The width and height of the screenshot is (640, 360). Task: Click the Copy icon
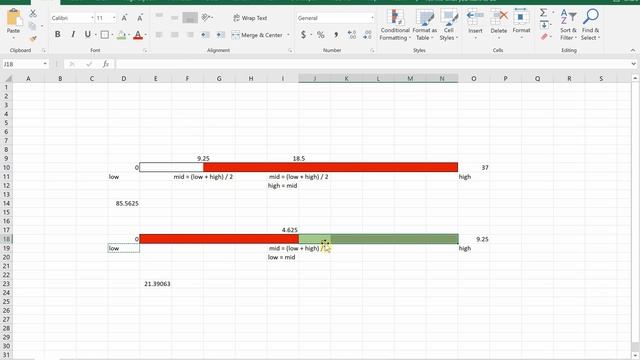coord(32,26)
